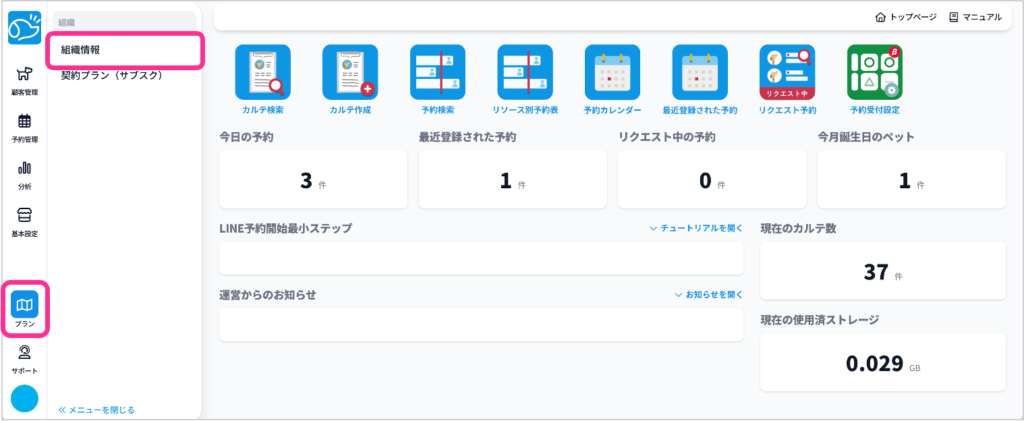Select 予約管理 in the sidebar

(x=25, y=127)
